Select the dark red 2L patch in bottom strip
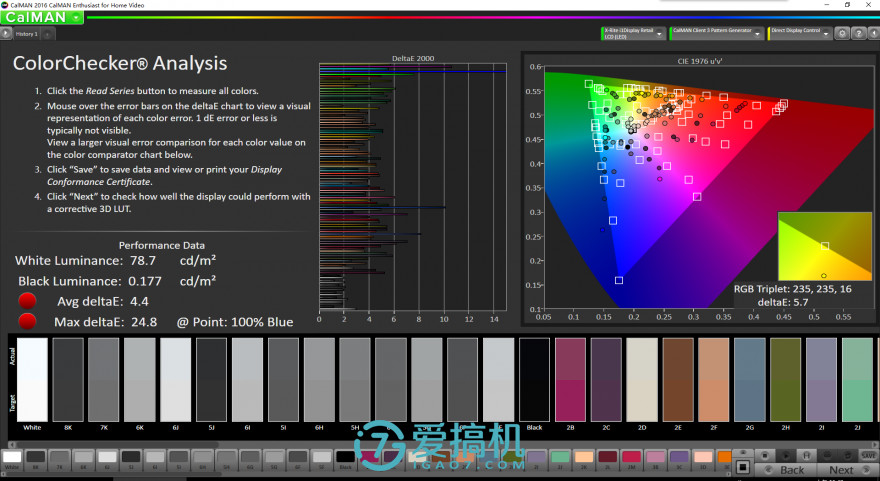880x481 pixels. coord(608,459)
